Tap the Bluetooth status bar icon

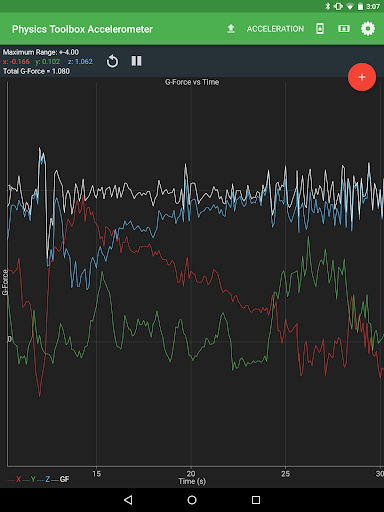click(328, 6)
